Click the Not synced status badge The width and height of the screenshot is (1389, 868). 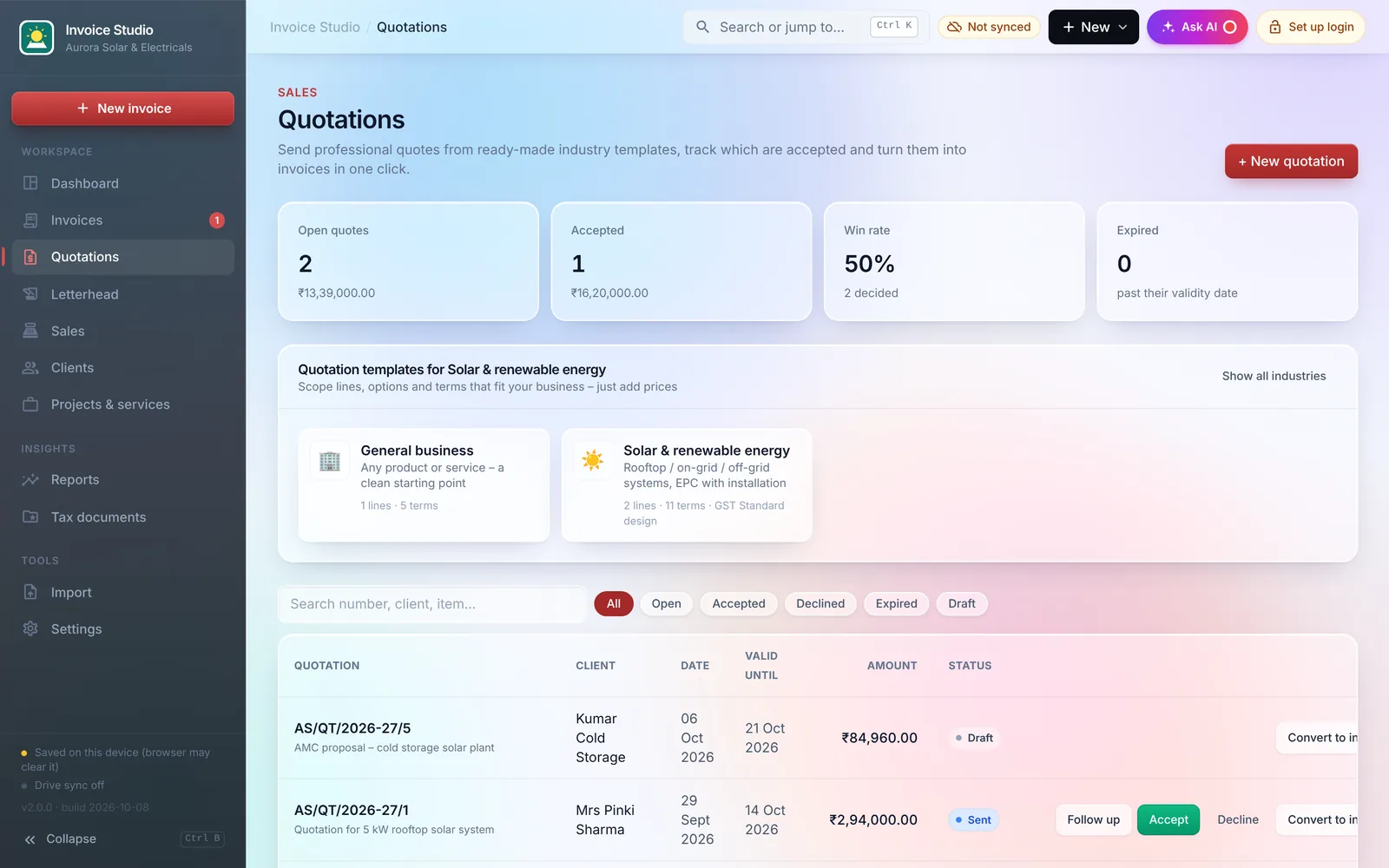click(989, 27)
